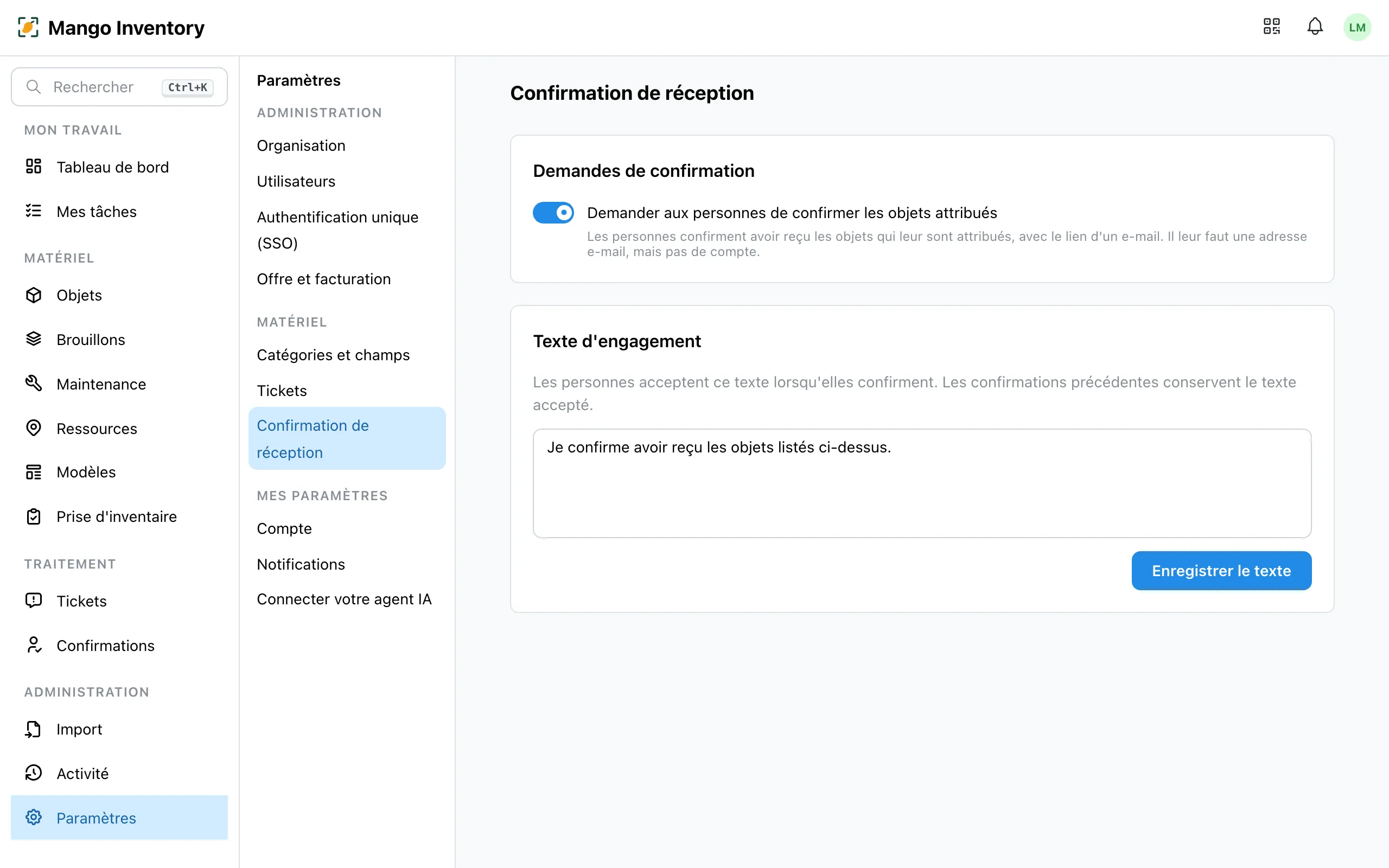Open the LM user avatar menu
Screen dimensions: 1389x868
pyautogui.click(x=1357, y=27)
